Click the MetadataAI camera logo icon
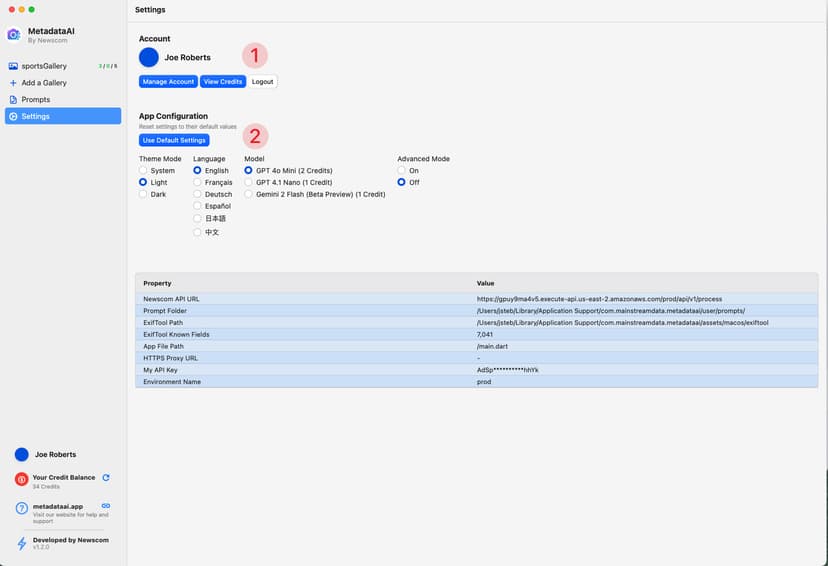Screen dimensions: 828x566 pos(13,35)
